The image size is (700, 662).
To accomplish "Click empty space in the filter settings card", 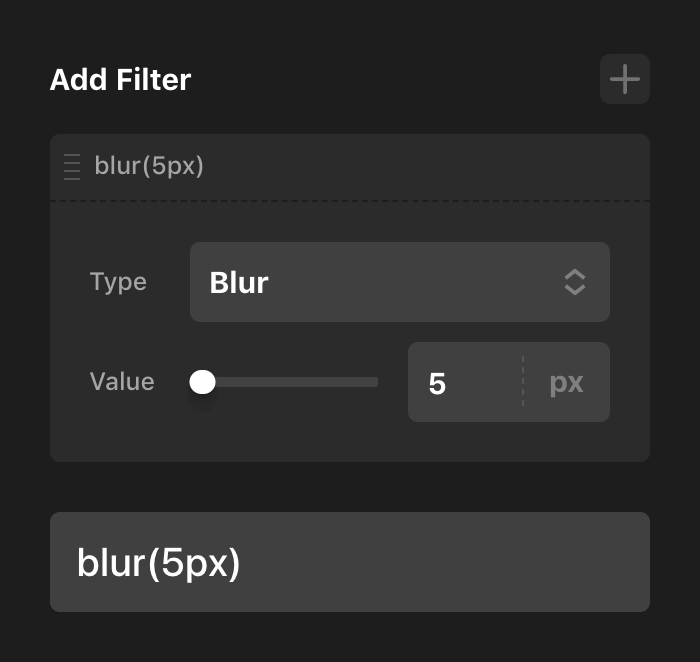I will tap(350, 440).
